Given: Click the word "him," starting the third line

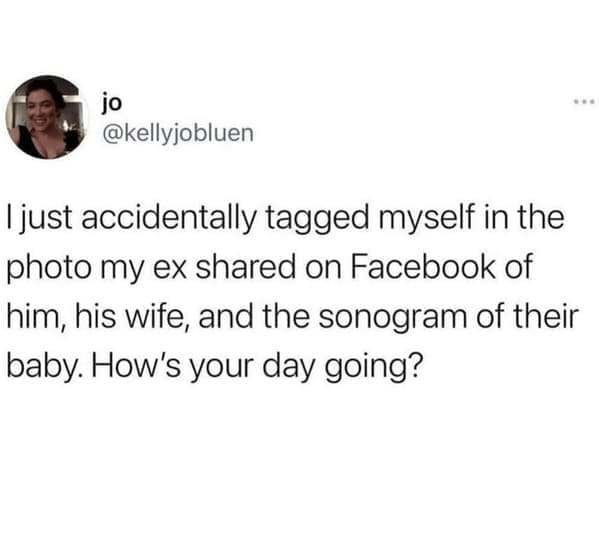Looking at the screenshot, I should [36, 315].
